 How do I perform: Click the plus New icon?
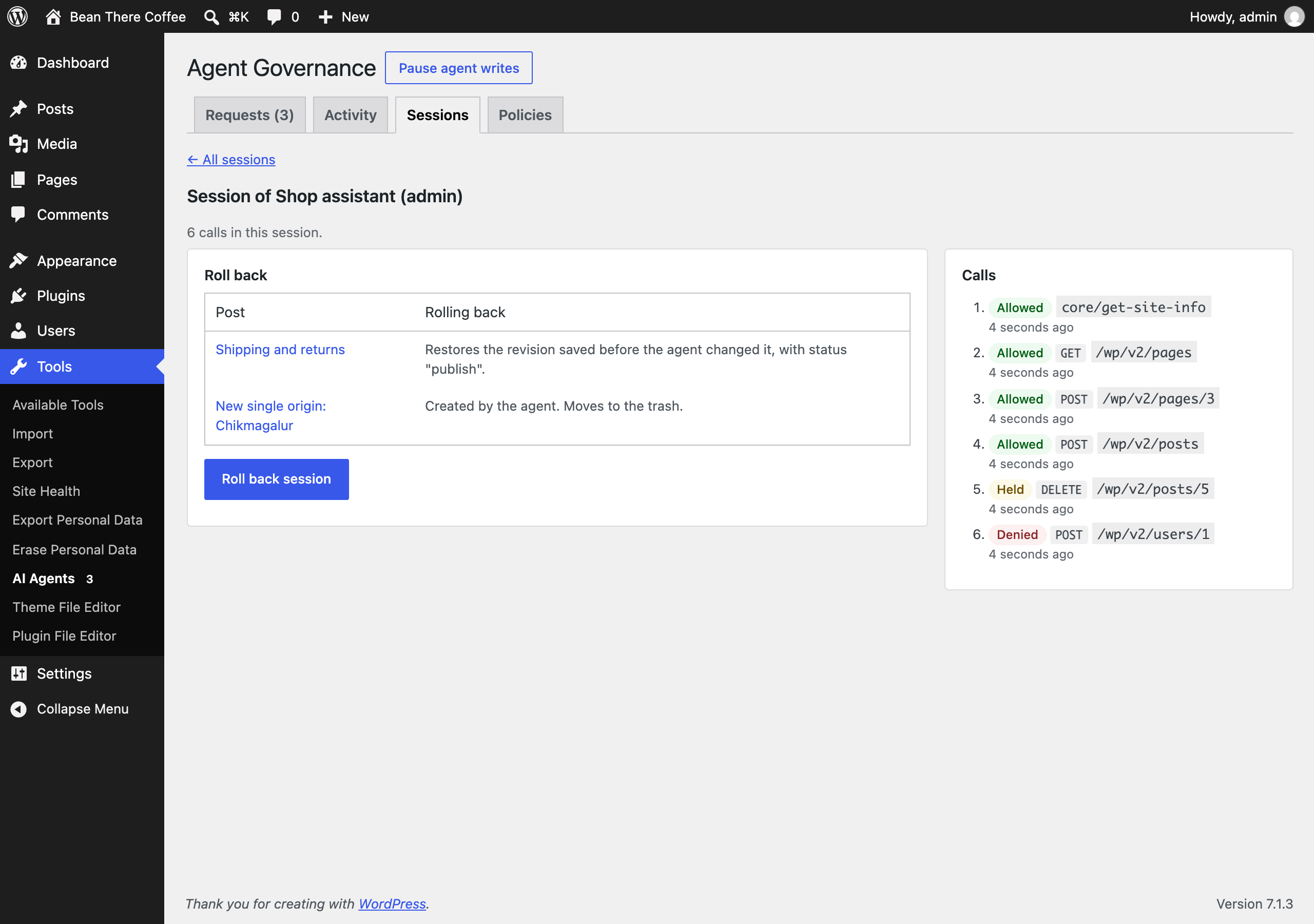tap(325, 17)
